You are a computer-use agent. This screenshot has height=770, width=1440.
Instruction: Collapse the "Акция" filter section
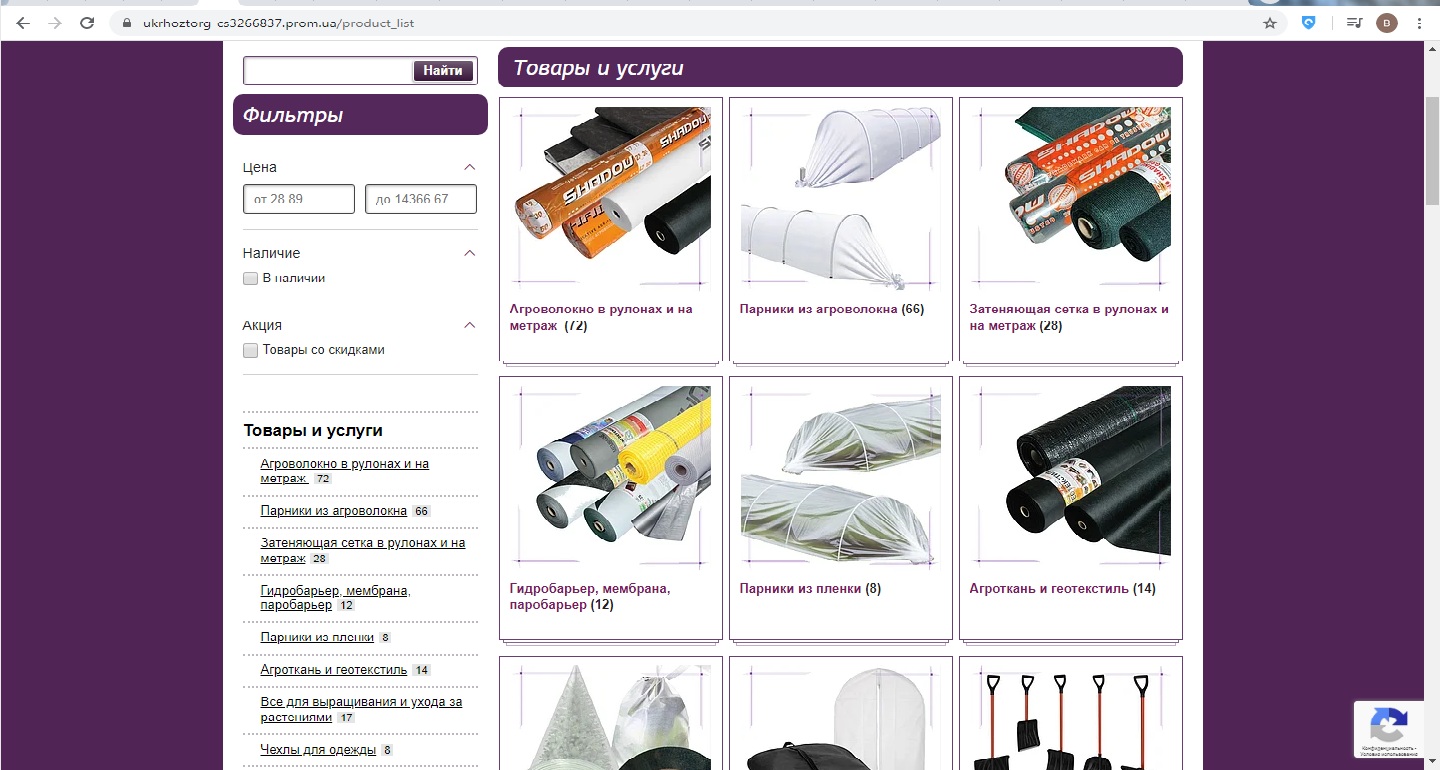click(x=469, y=325)
